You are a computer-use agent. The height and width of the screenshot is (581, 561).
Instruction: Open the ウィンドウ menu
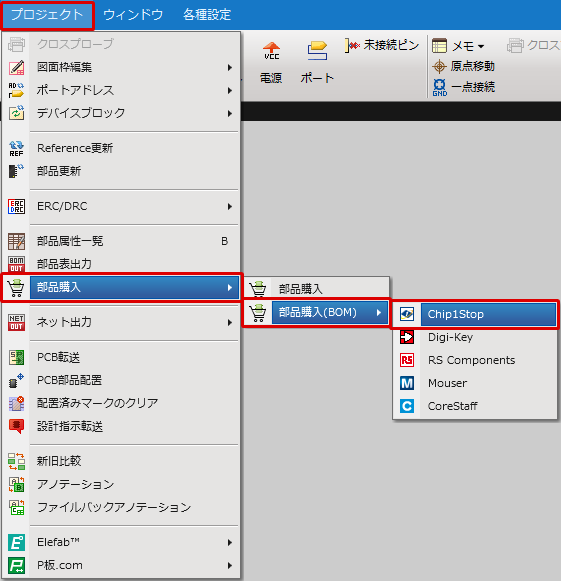133,15
